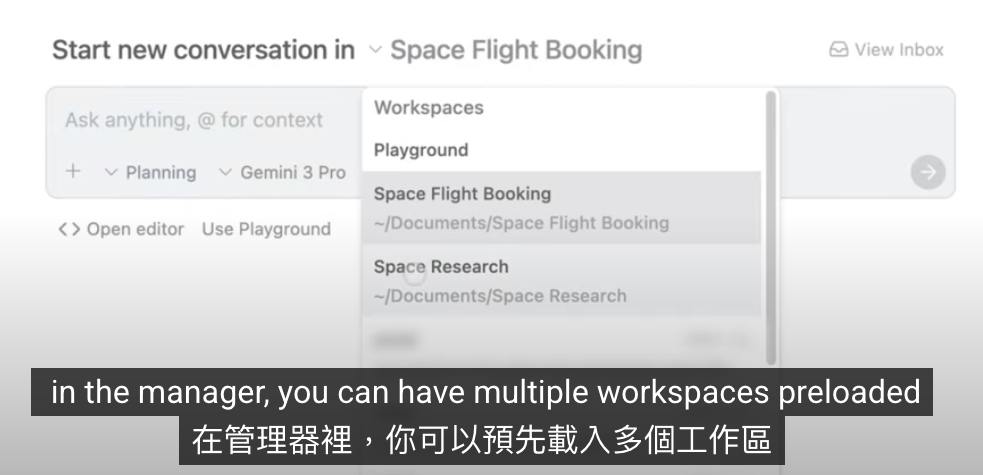Open the View Inbox link

pos(898,50)
